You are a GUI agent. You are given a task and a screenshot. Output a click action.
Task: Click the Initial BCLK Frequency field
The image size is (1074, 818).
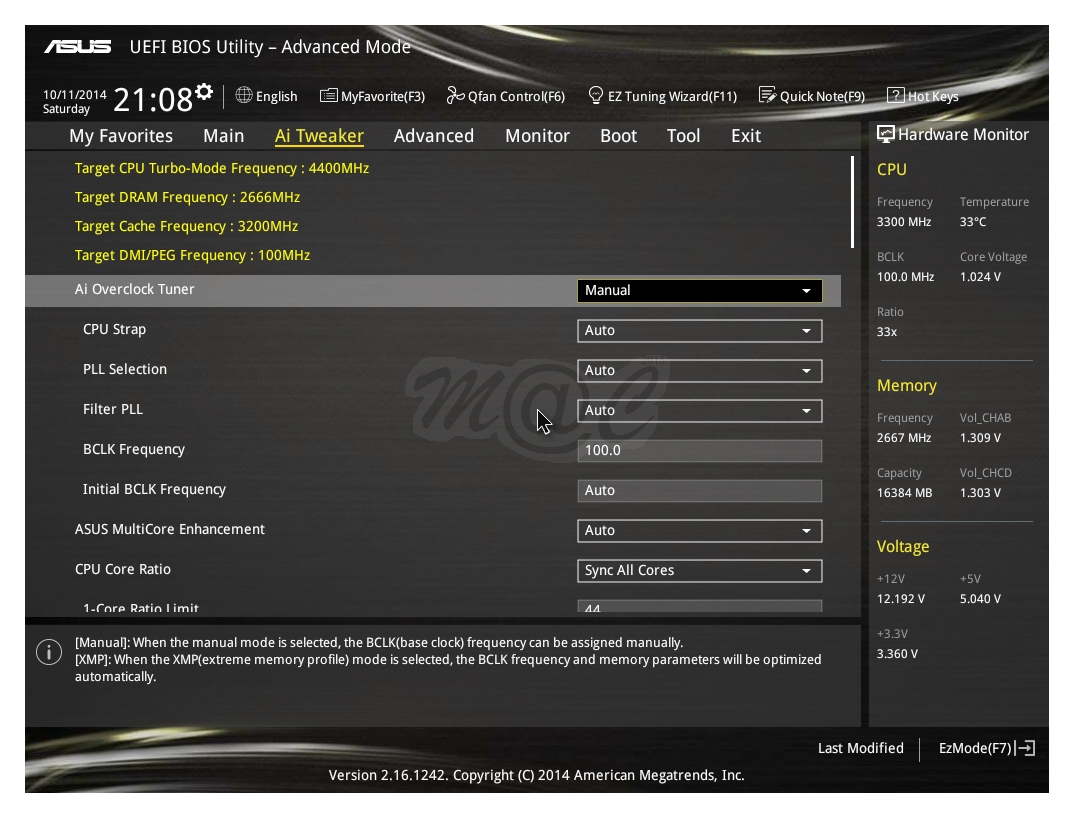coord(699,491)
